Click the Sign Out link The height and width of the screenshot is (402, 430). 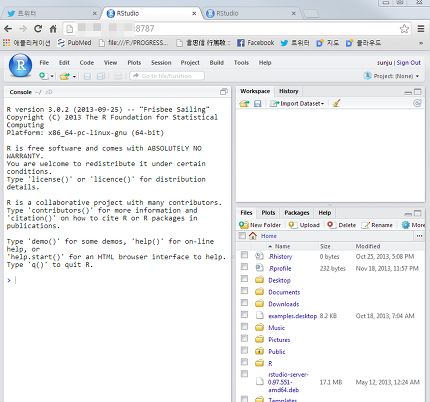409,63
